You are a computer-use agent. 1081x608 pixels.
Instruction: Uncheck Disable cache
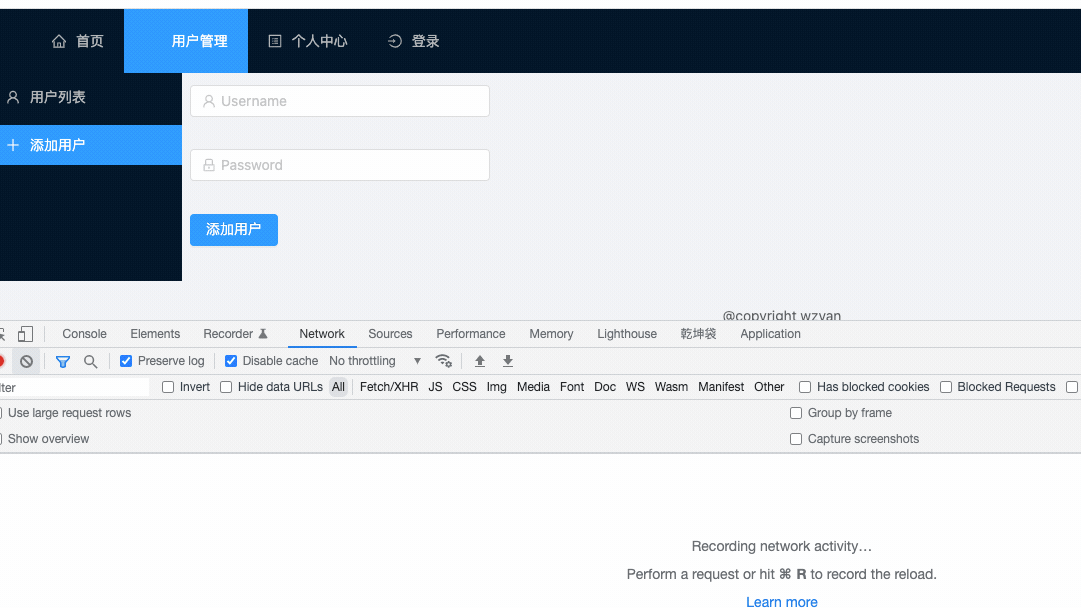(231, 361)
